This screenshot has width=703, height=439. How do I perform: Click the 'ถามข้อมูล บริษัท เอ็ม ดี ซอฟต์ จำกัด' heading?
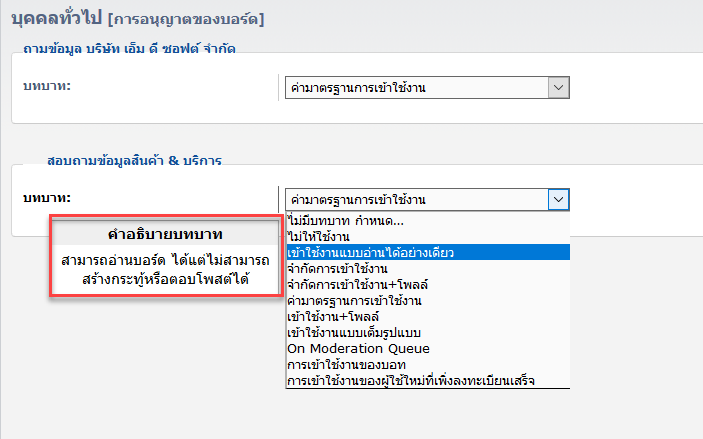(x=128, y=49)
